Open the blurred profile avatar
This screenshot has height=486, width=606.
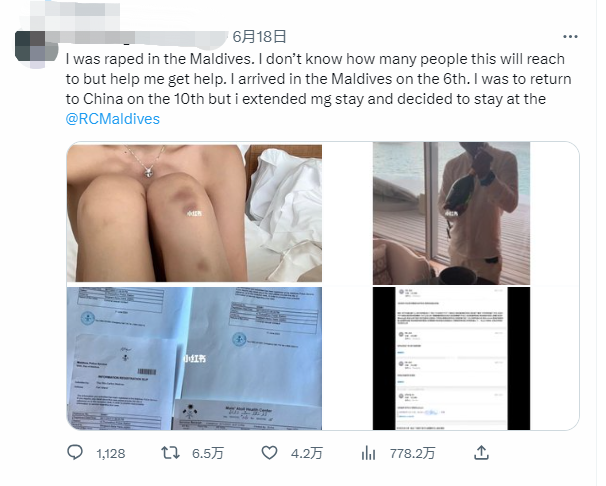(36, 49)
